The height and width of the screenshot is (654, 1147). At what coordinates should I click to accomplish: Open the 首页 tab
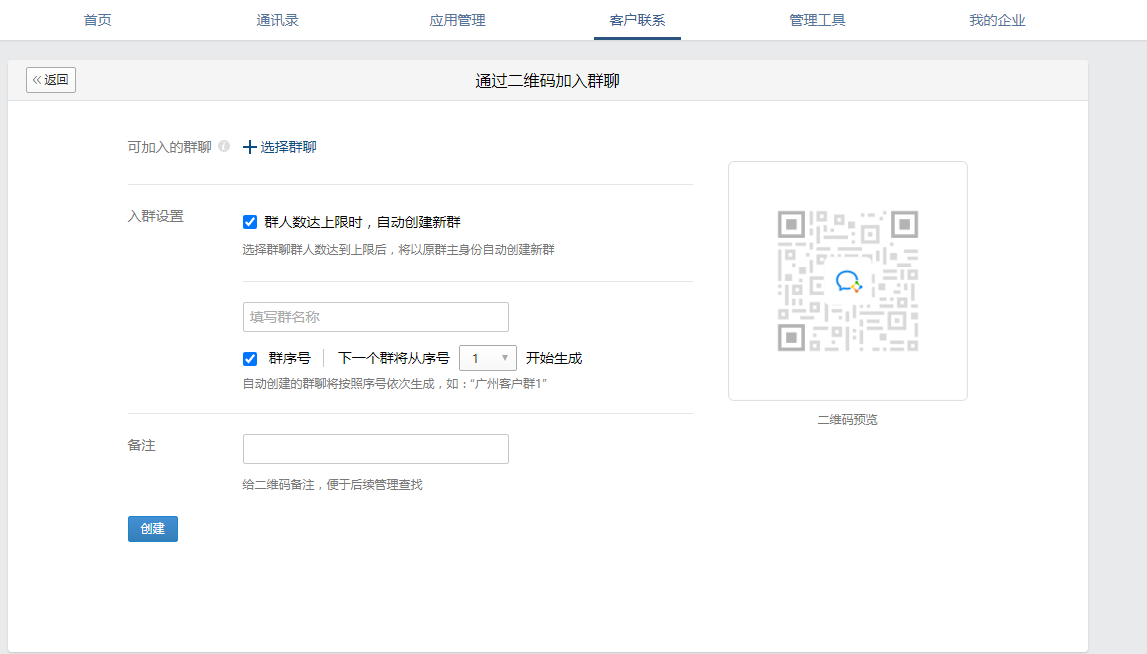click(97, 20)
